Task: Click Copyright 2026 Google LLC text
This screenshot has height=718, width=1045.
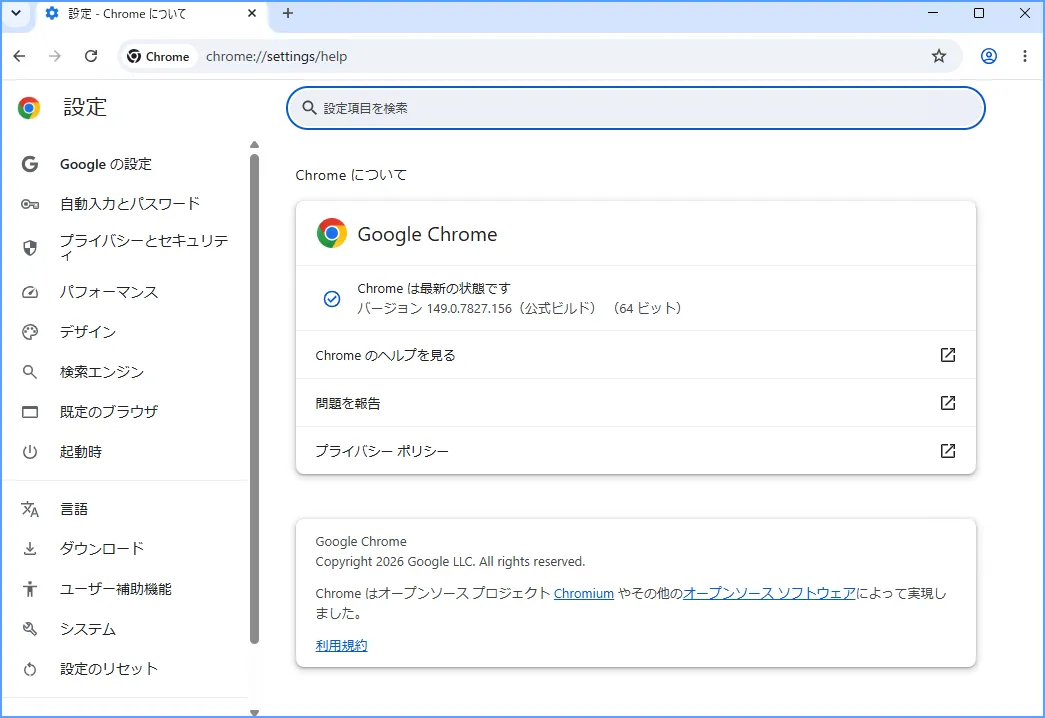Action: 450,561
